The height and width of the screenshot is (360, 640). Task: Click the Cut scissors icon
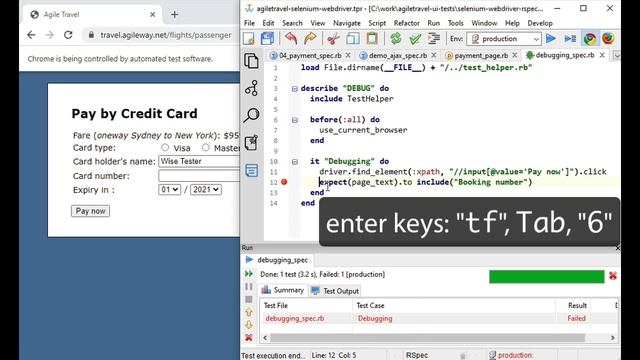(x=333, y=39)
